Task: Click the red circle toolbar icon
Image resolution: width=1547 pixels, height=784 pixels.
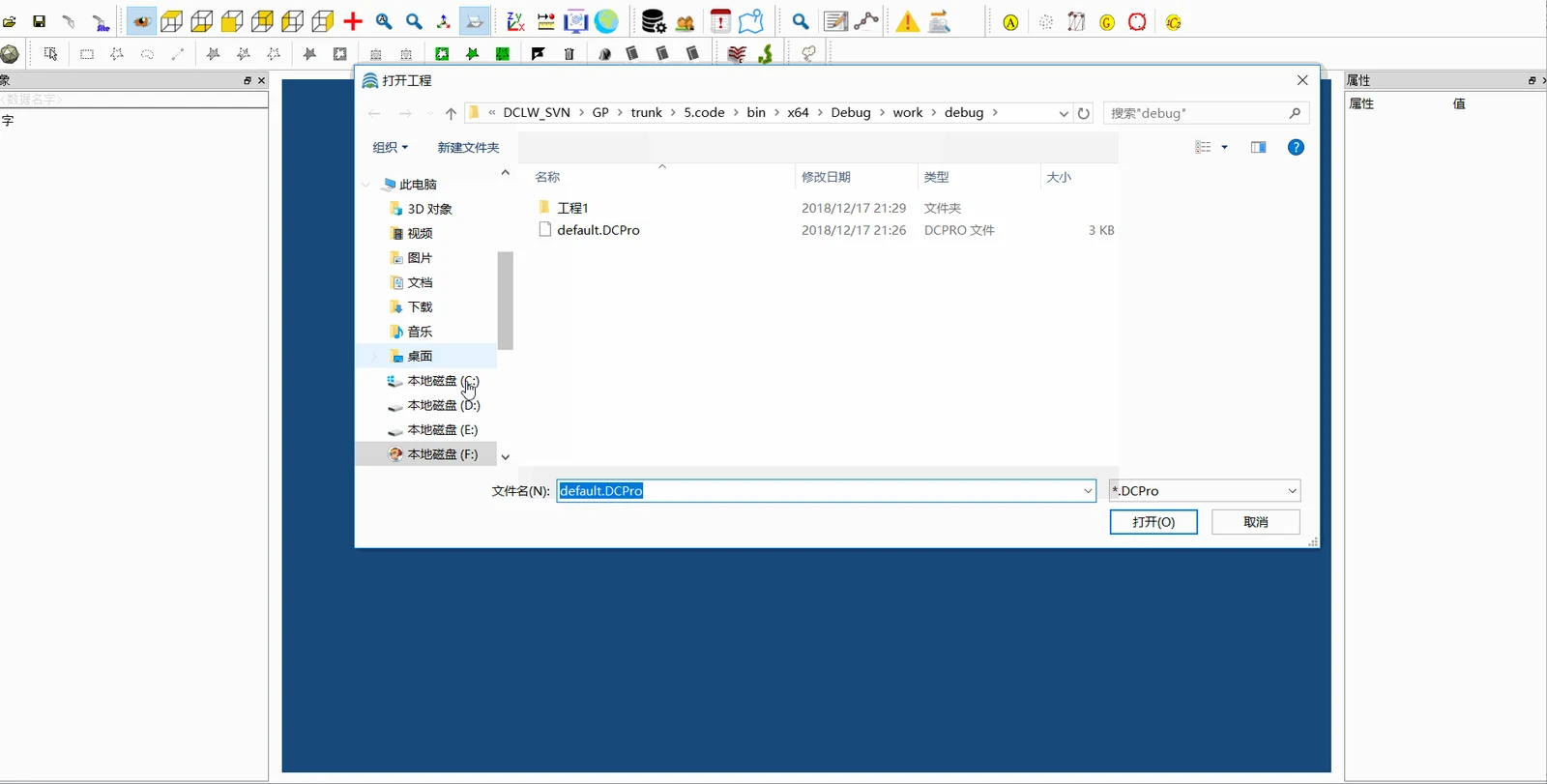Action: (x=1137, y=21)
